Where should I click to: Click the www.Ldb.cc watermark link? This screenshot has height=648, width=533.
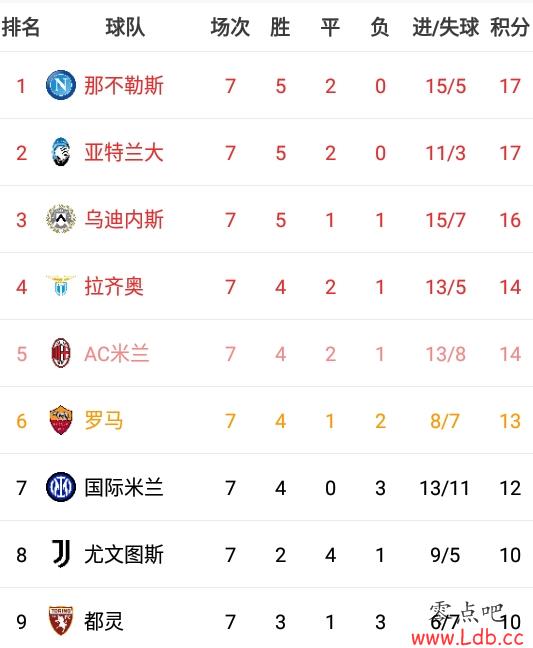467,638
